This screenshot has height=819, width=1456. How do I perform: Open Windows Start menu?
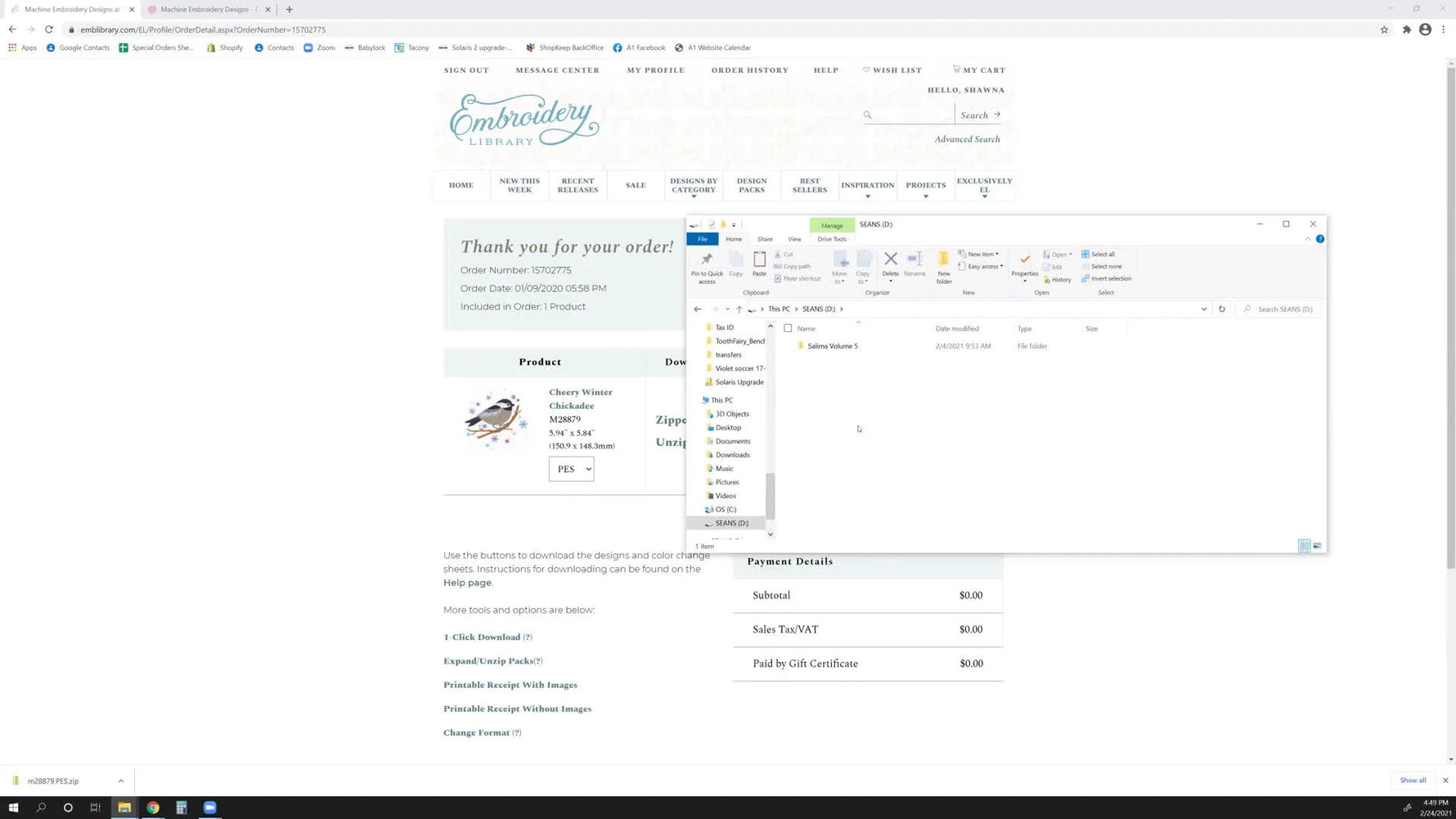(x=13, y=808)
